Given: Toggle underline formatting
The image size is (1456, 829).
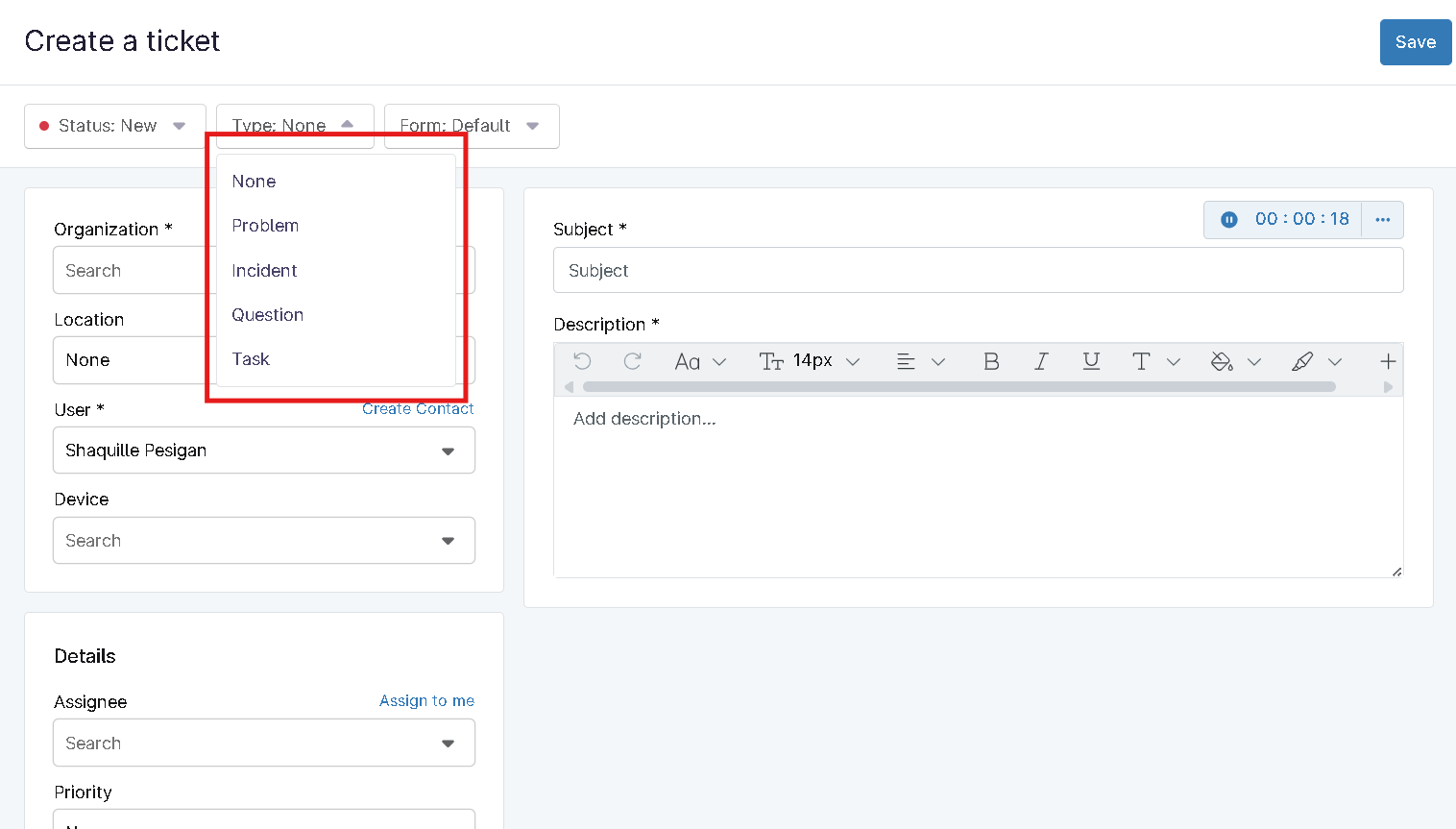Looking at the screenshot, I should coord(1091,361).
